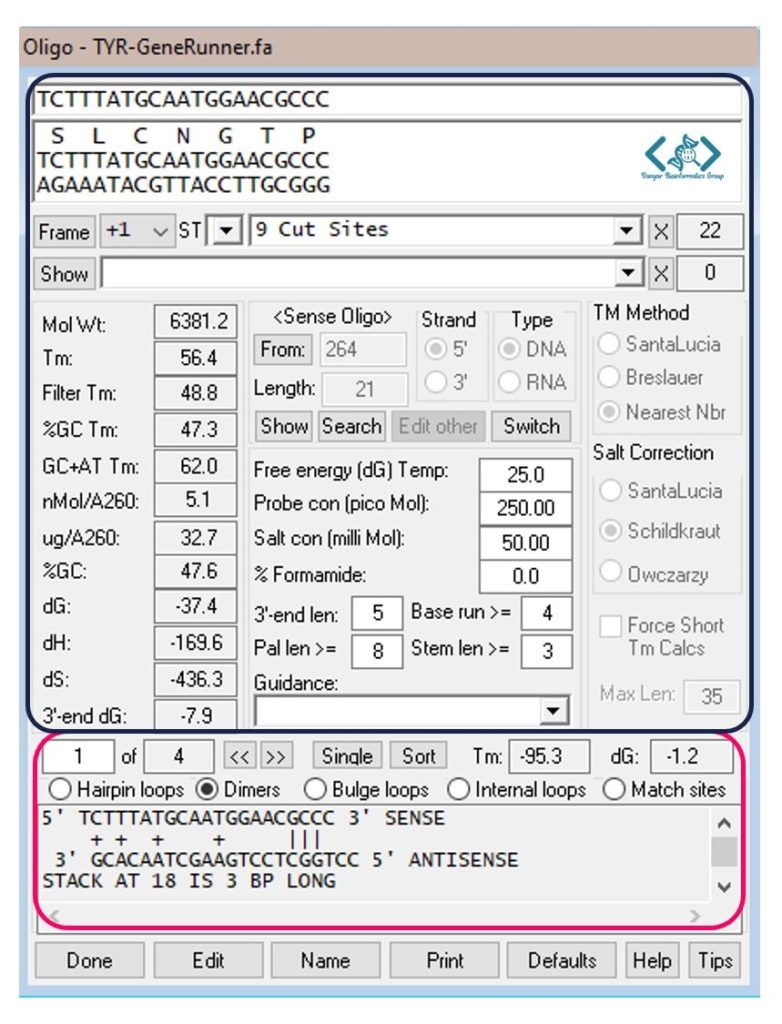Click the Frame button
This screenshot has height=1024, width=782.
click(x=64, y=232)
